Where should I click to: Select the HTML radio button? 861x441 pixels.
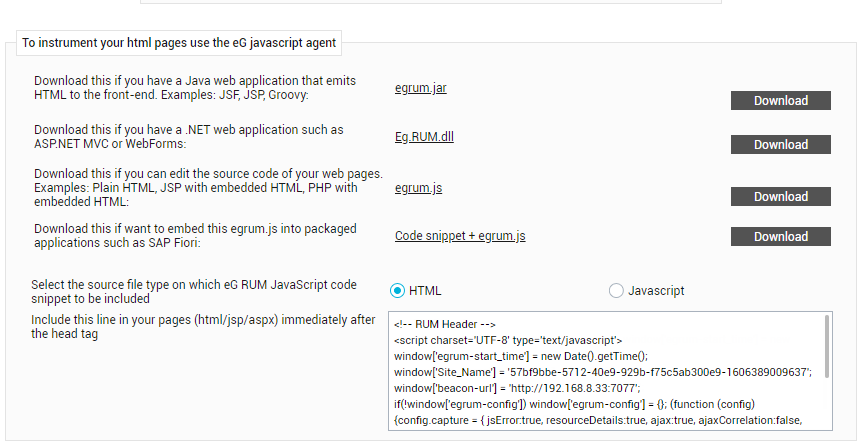pyautogui.click(x=398, y=291)
